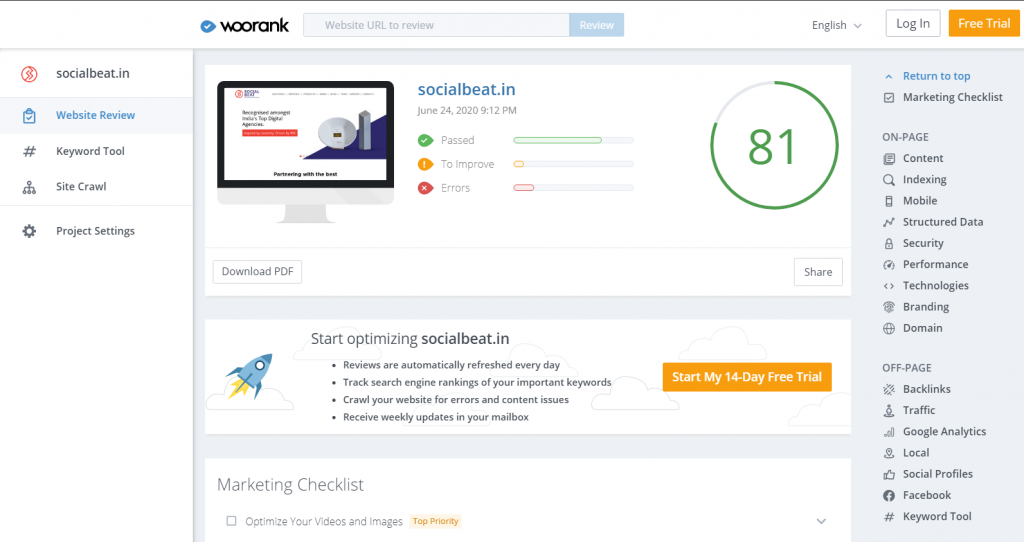Click the WooRank logo
Viewport: 1024px width, 542px height.
244,25
